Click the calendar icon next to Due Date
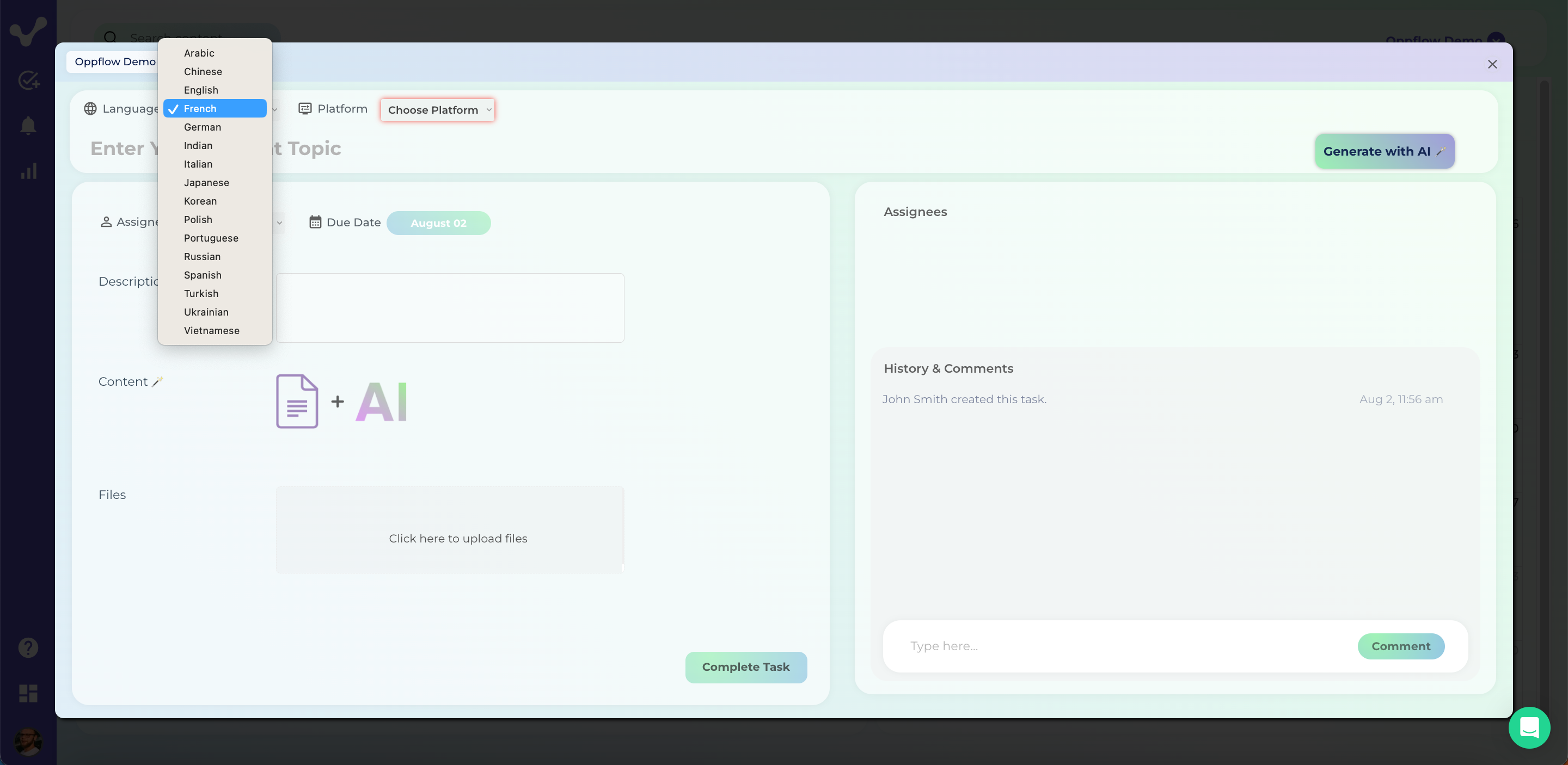The image size is (1568, 765). 315,223
